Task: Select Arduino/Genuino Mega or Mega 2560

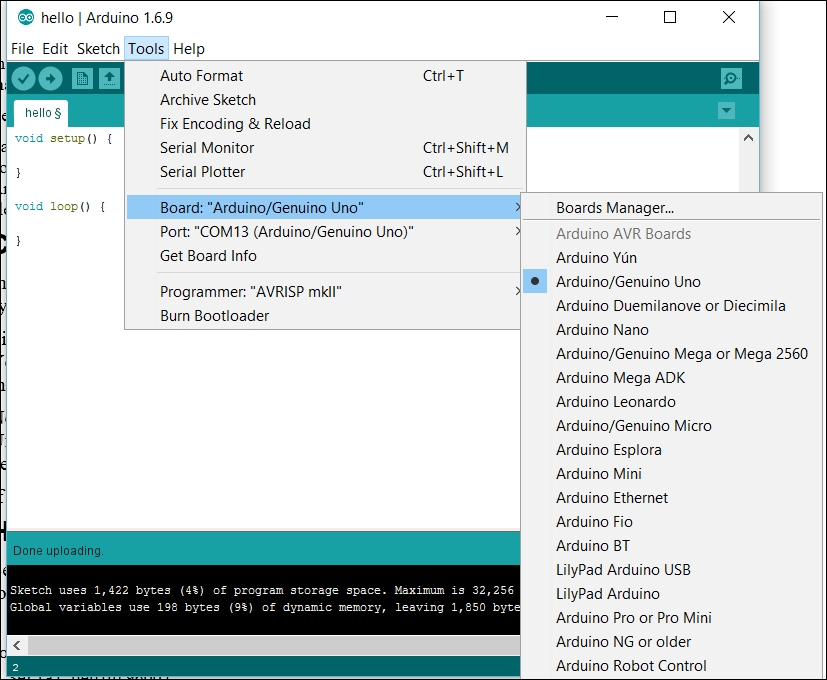Action: pos(671,353)
